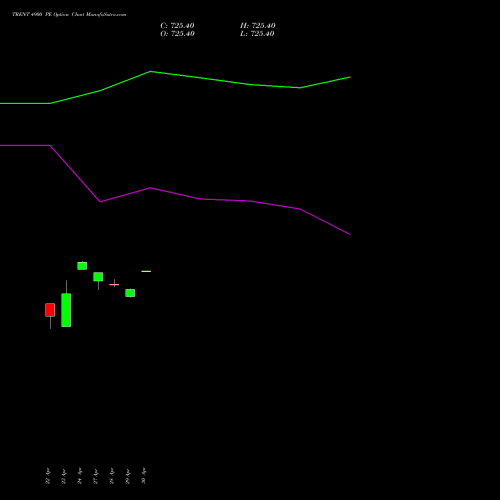This screenshot has width=500, height=500.
Task: Select the close value C: 725.40
Action: [177, 26]
